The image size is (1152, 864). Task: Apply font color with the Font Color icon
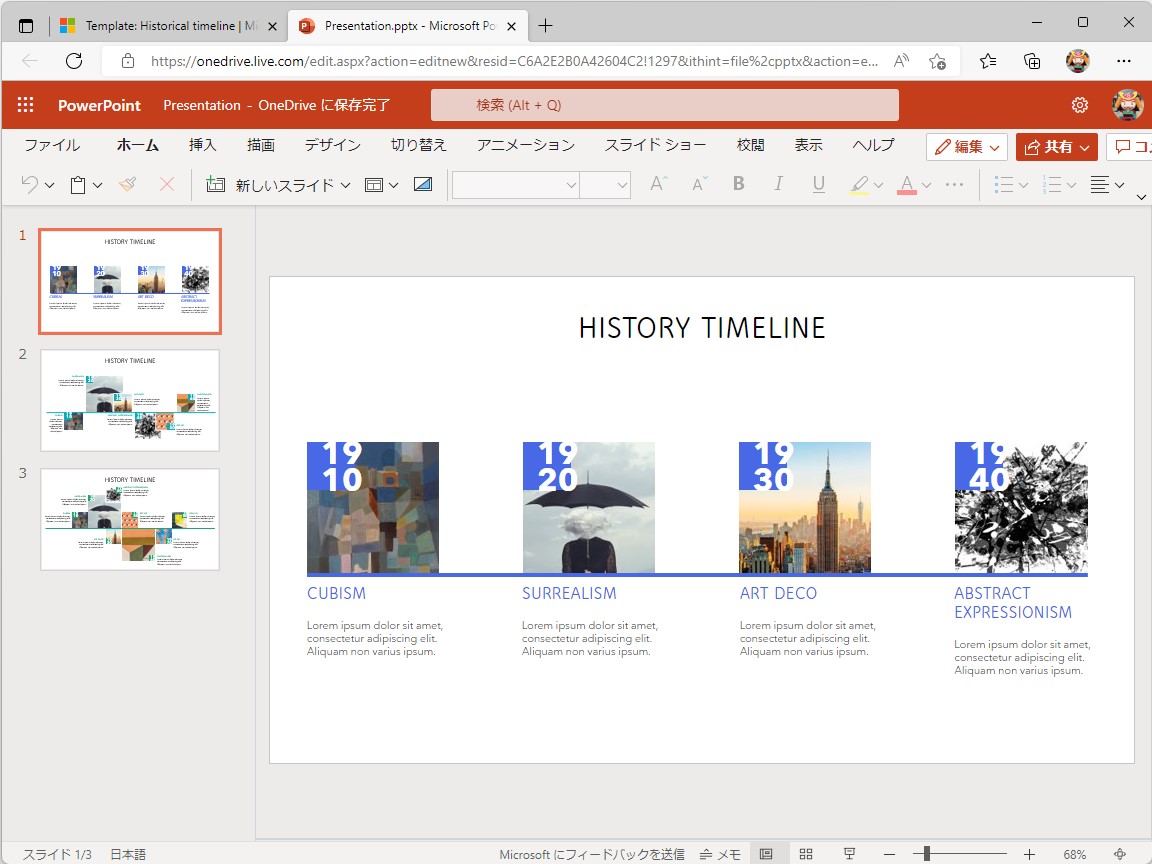pyautogui.click(x=905, y=184)
